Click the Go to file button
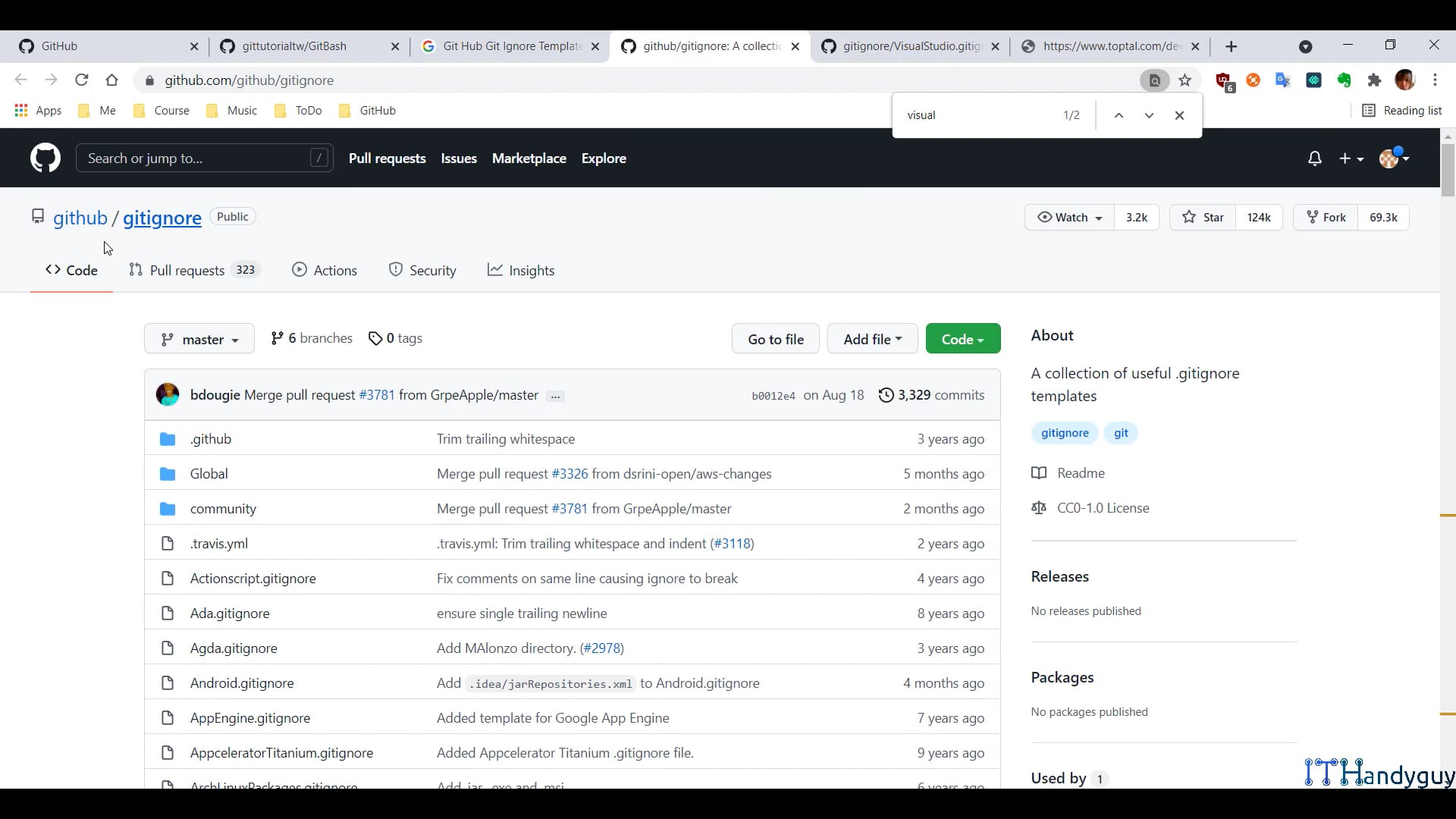 (x=775, y=339)
